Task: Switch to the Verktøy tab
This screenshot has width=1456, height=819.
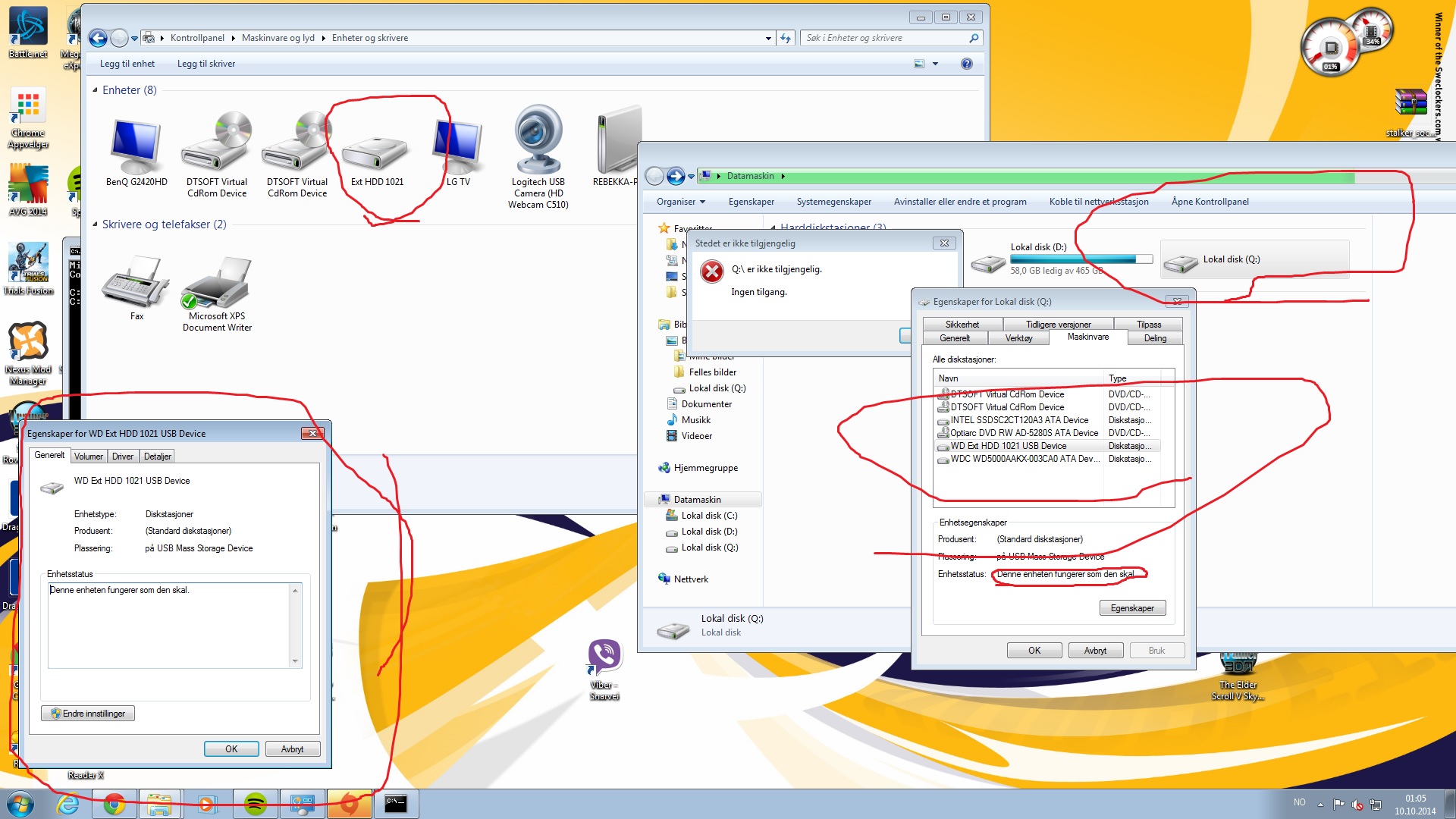Action: click(1018, 338)
